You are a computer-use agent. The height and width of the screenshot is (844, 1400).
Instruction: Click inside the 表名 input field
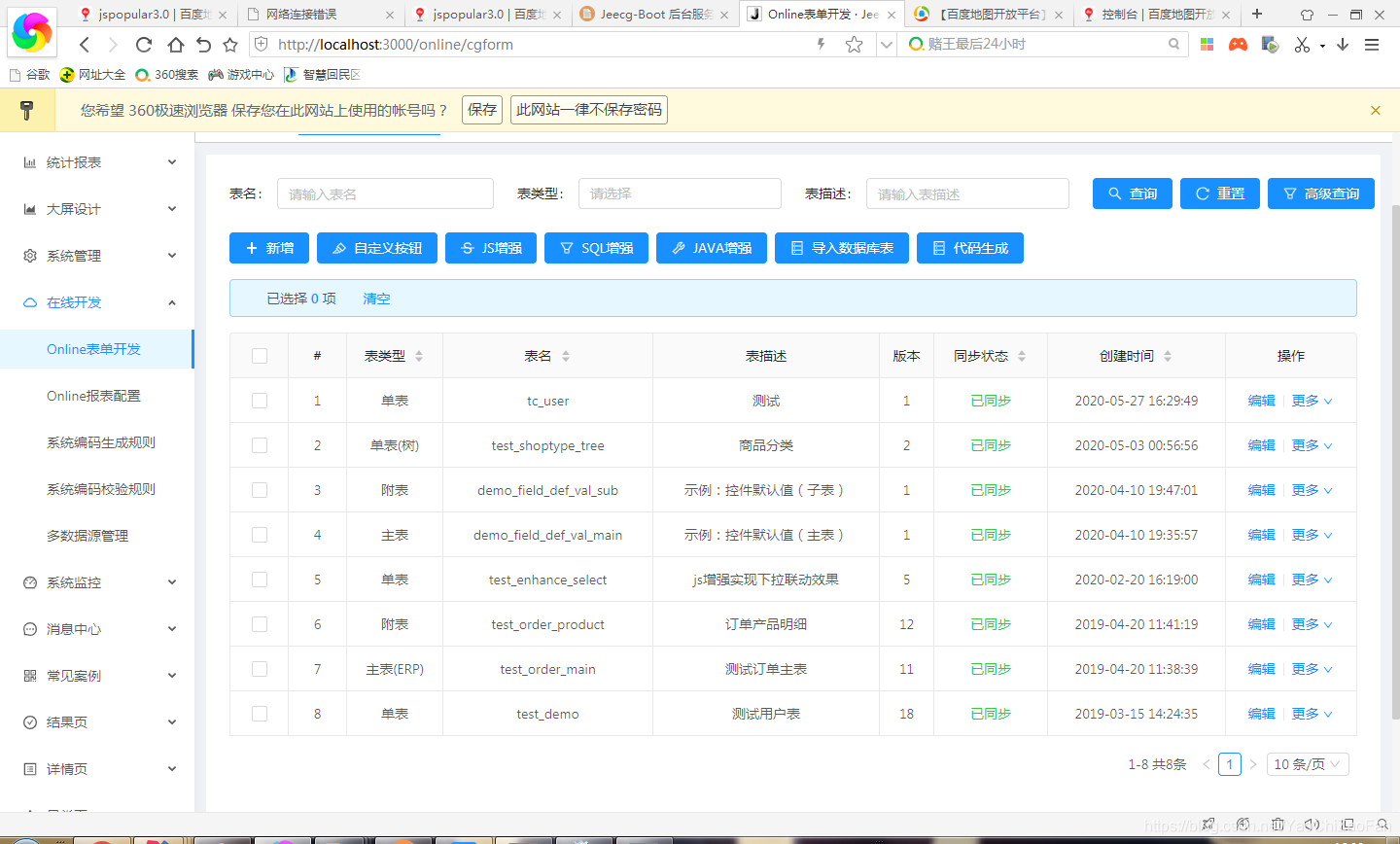tap(385, 193)
